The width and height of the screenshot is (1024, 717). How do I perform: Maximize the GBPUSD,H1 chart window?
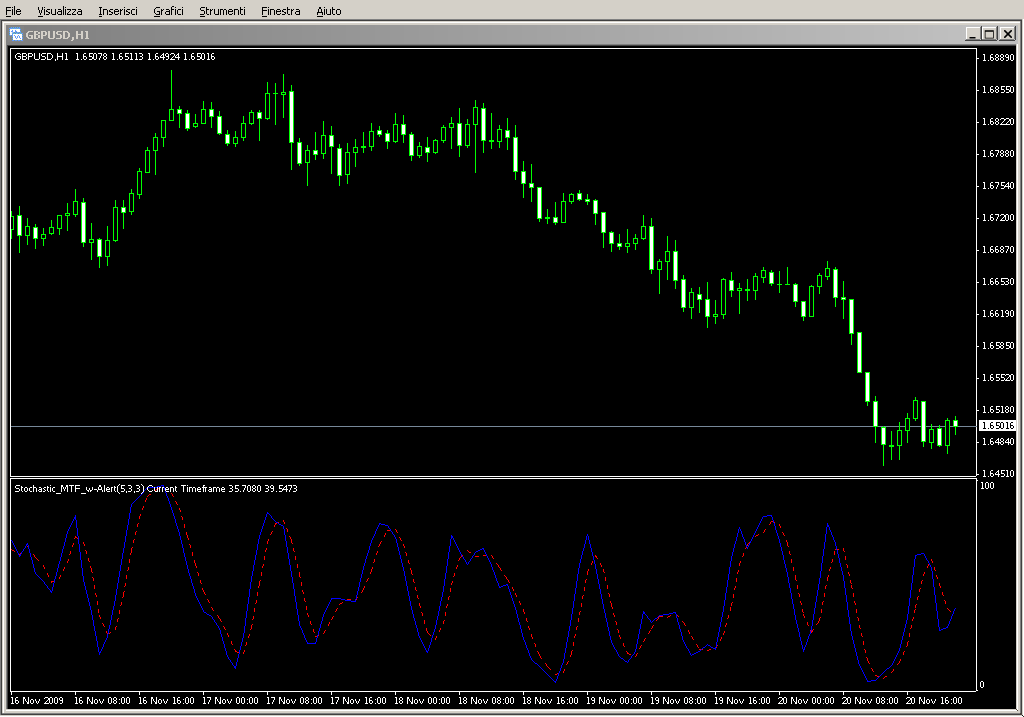(x=990, y=34)
